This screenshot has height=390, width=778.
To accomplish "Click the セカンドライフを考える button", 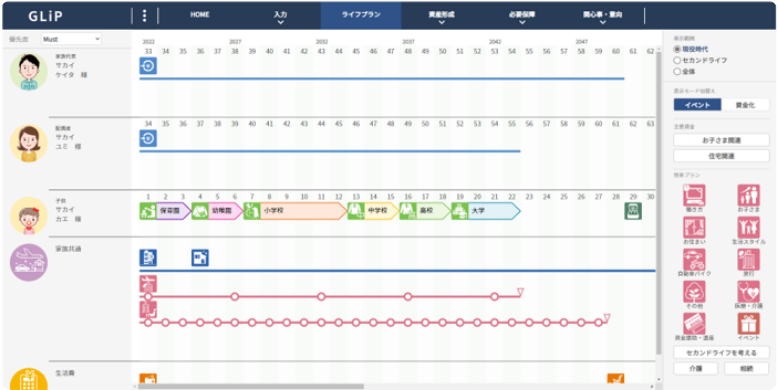I will pos(721,353).
